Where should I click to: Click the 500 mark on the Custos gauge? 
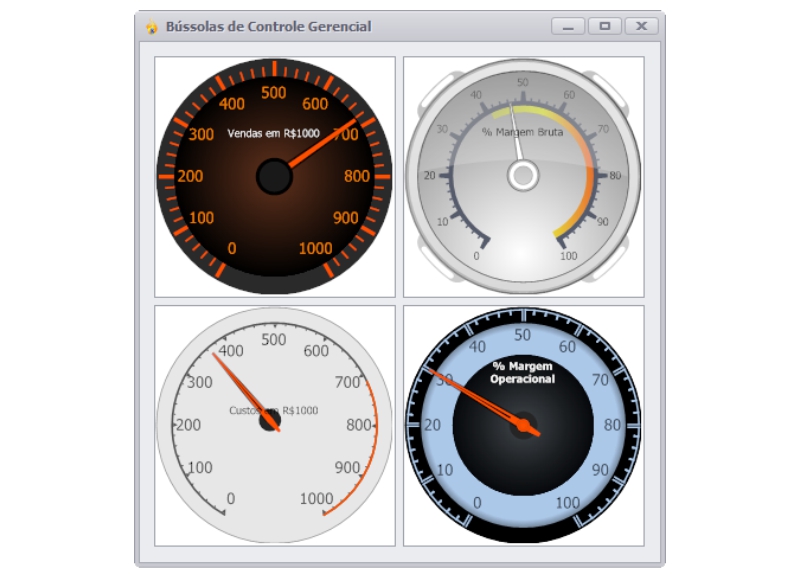pos(274,340)
